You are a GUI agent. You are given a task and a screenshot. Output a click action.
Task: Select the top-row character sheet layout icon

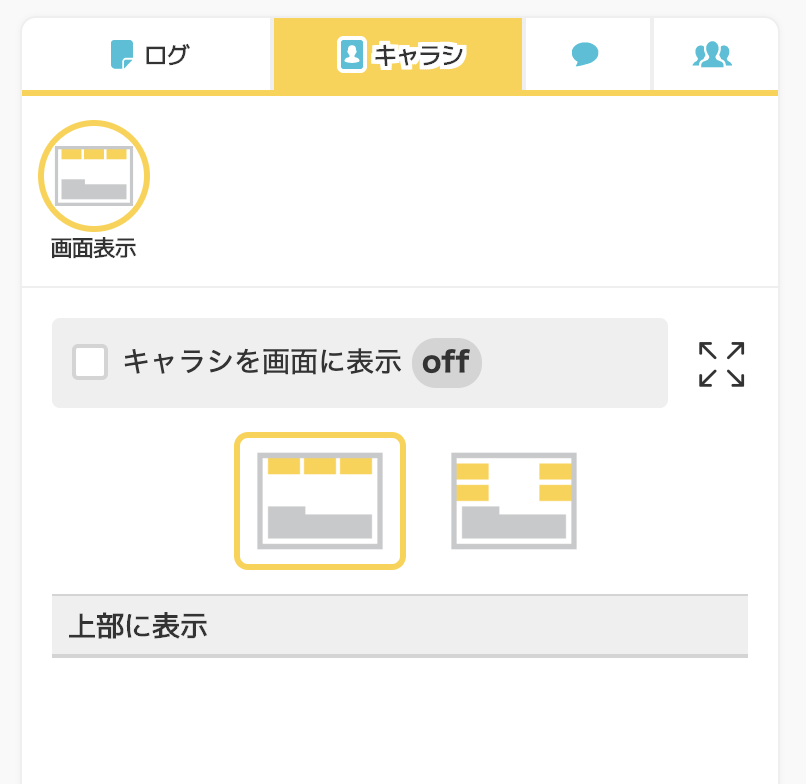[320, 500]
